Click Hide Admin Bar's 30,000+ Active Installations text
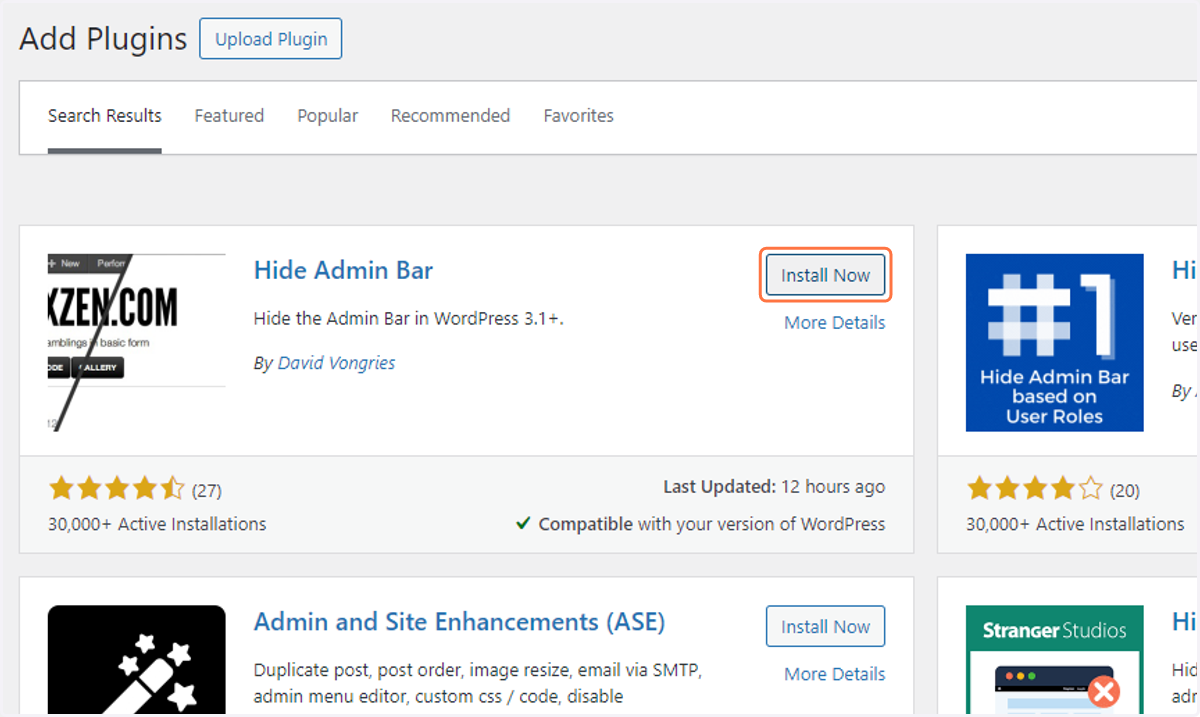Screen dimensions: 1200x717 pyautogui.click(x=157, y=524)
